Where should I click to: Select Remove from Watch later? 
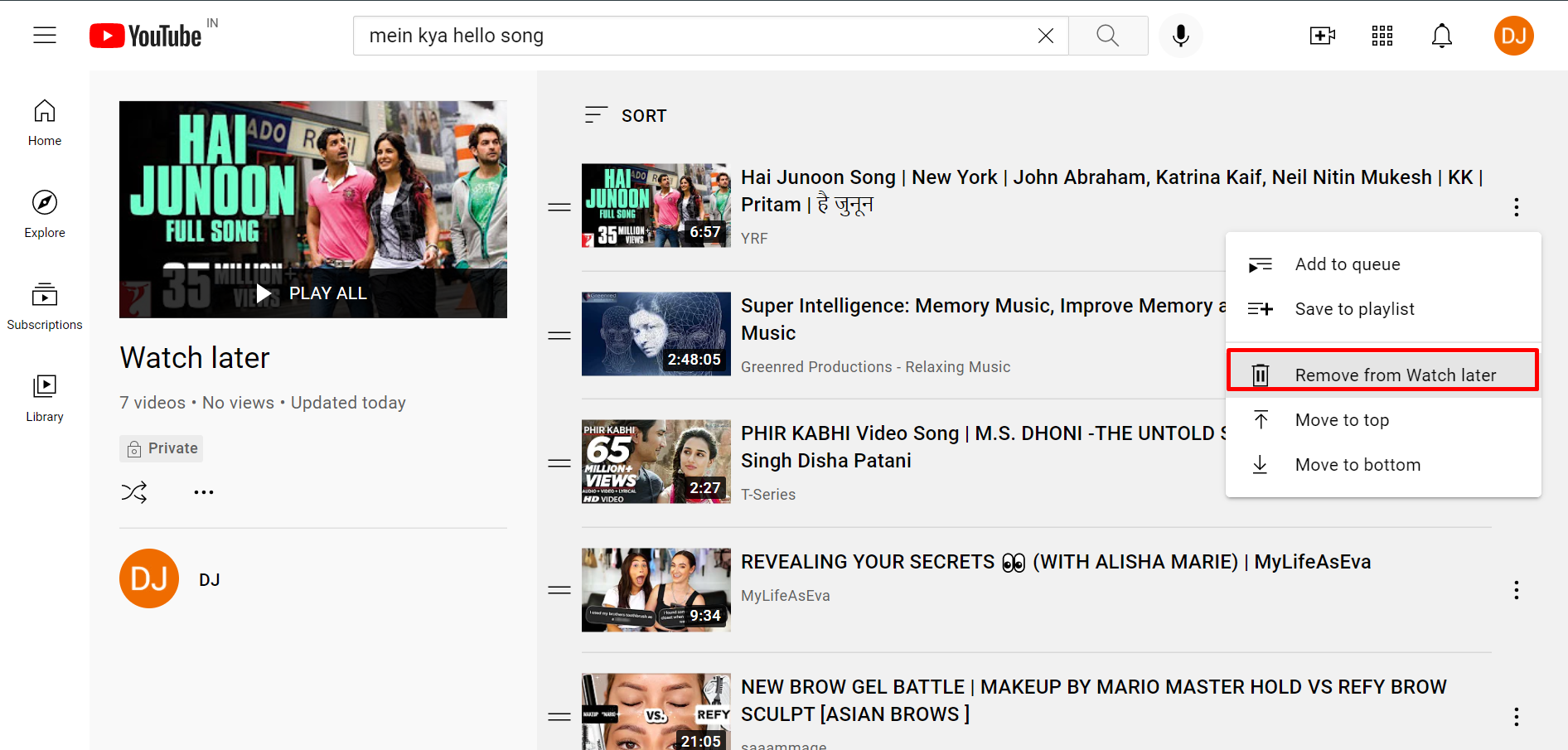tap(1383, 375)
